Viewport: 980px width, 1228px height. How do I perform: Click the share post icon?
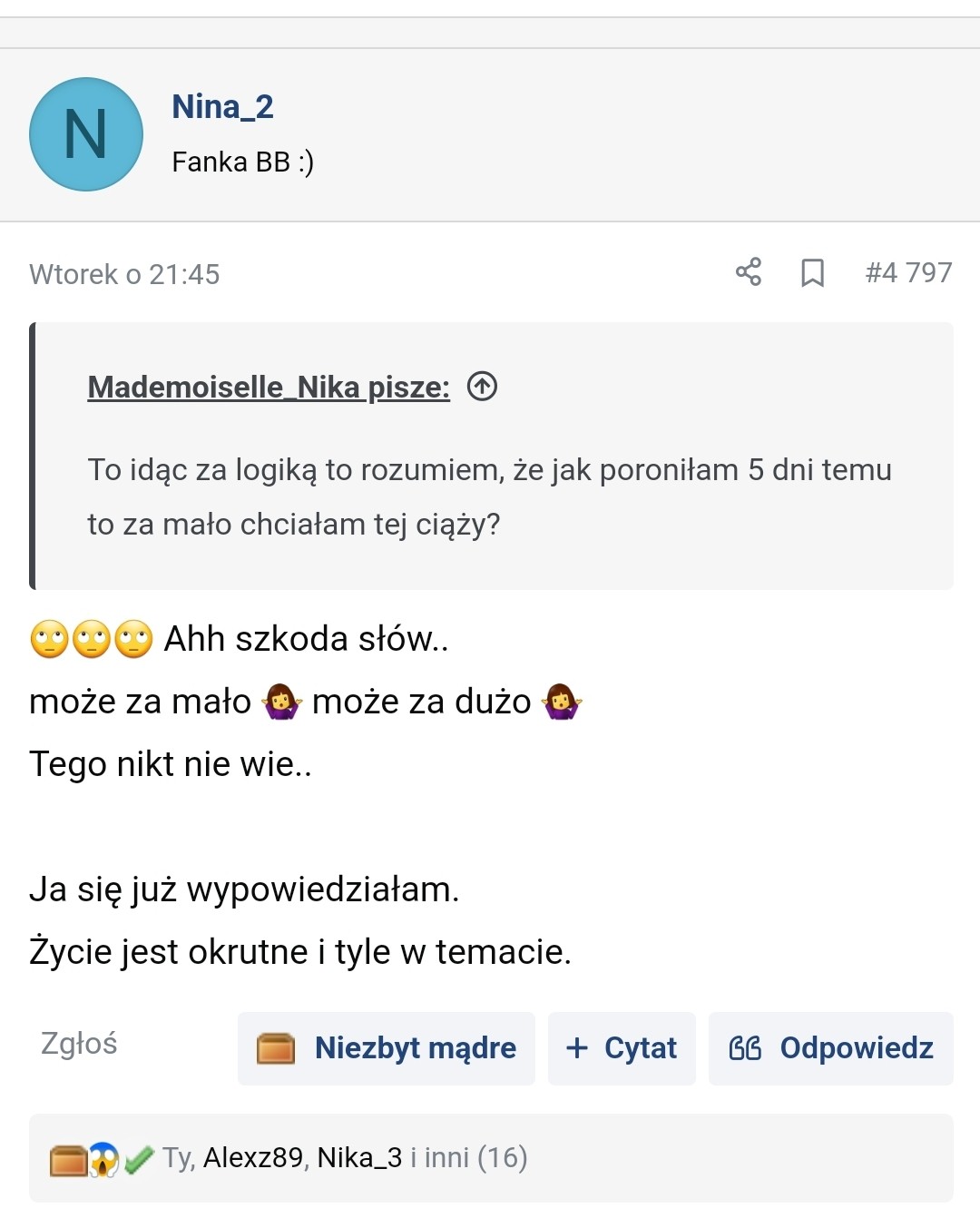749,272
